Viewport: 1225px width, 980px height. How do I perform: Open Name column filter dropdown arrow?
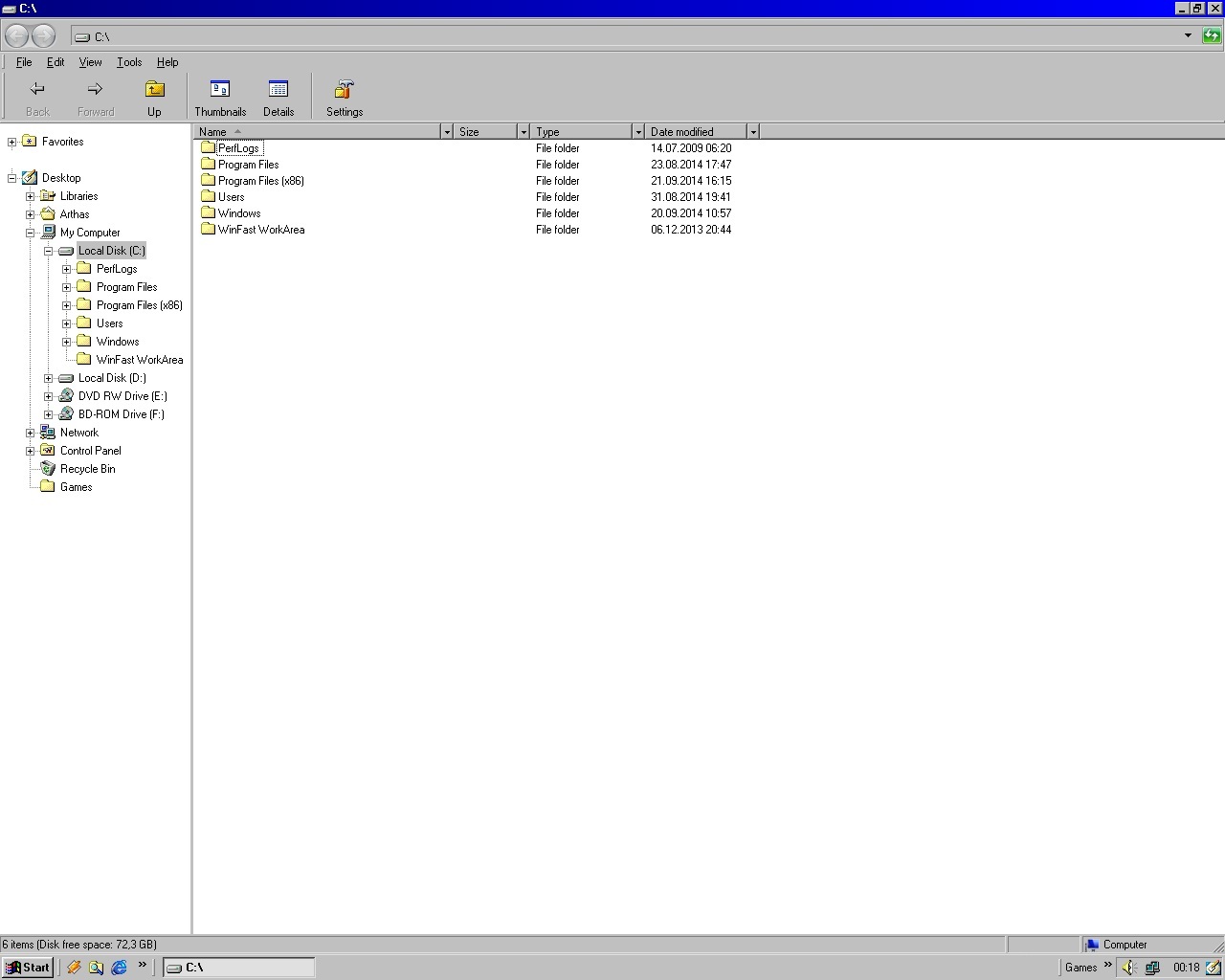coord(447,131)
